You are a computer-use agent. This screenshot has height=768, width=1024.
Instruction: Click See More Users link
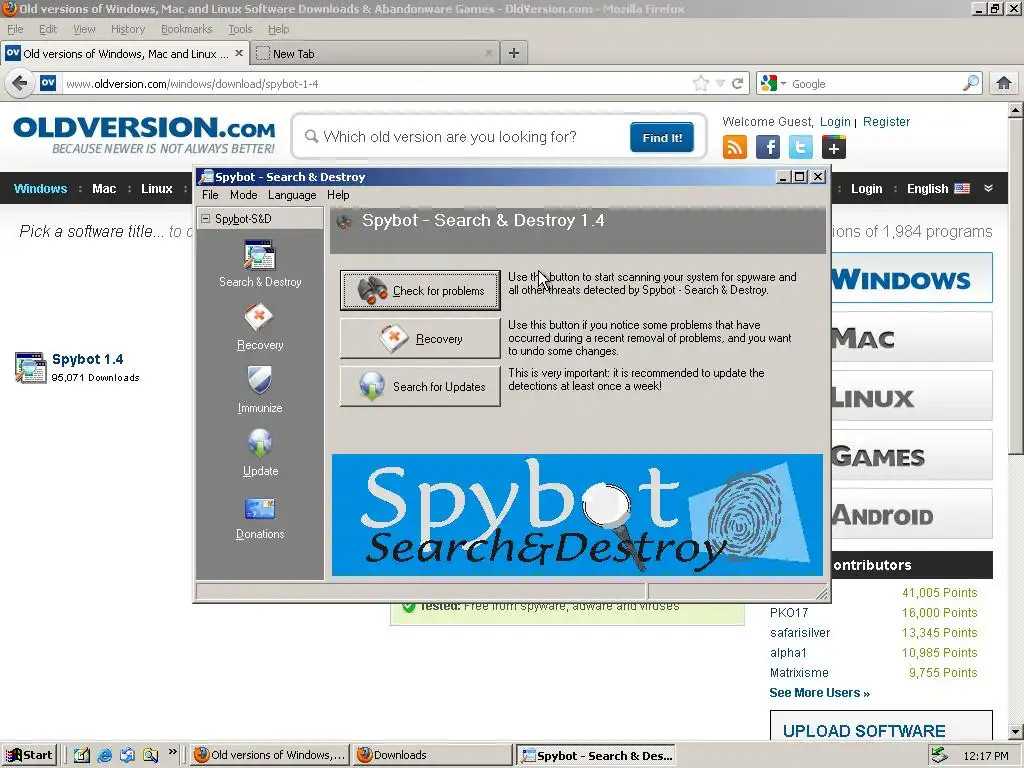[819, 693]
